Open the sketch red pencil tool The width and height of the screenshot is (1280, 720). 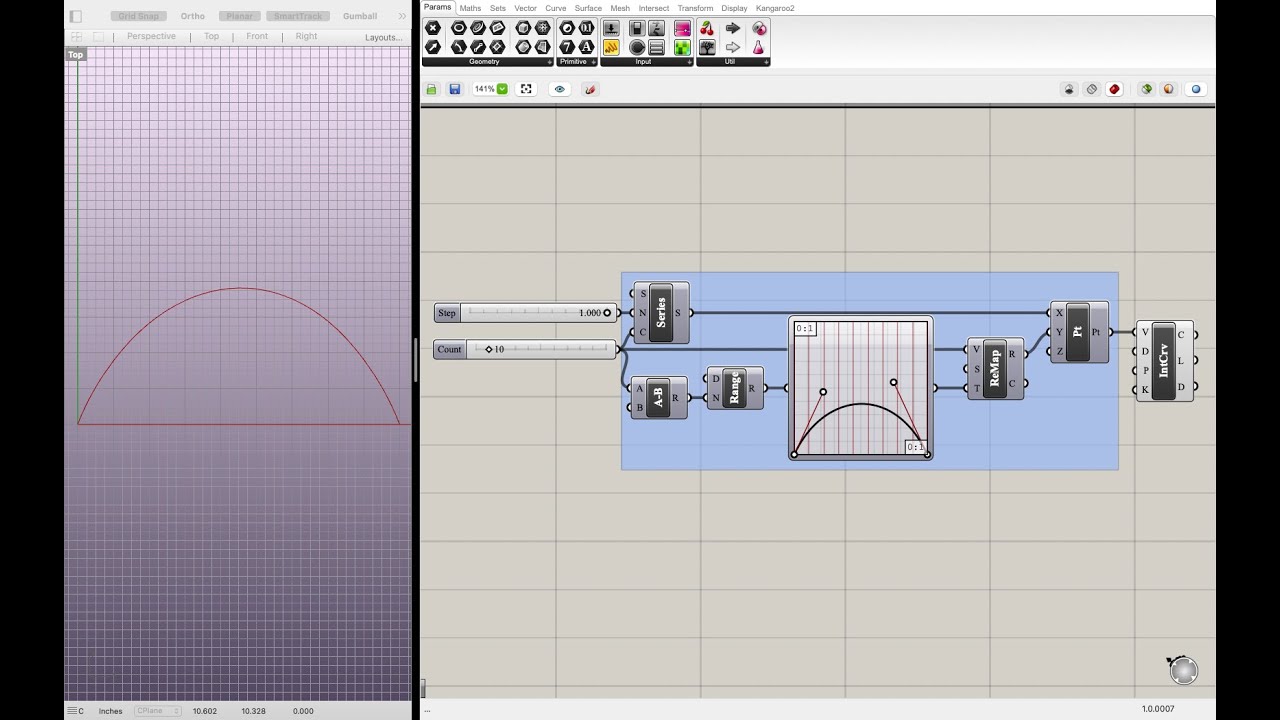pyautogui.click(x=590, y=89)
